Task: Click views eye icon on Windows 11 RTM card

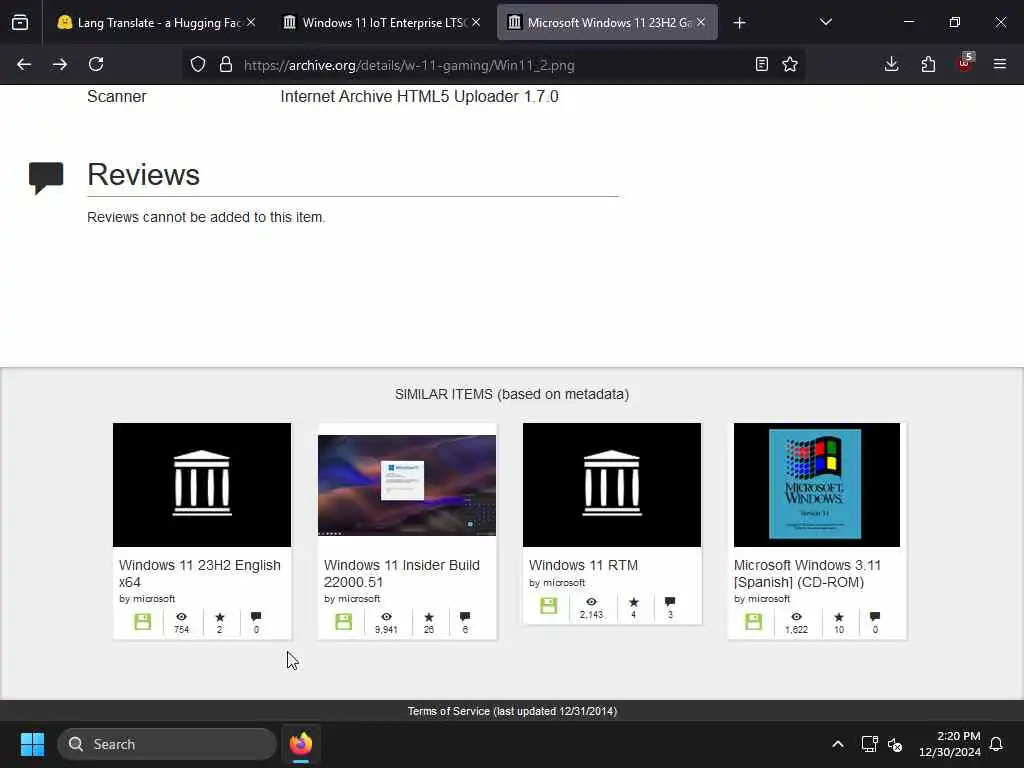Action: pos(591,601)
